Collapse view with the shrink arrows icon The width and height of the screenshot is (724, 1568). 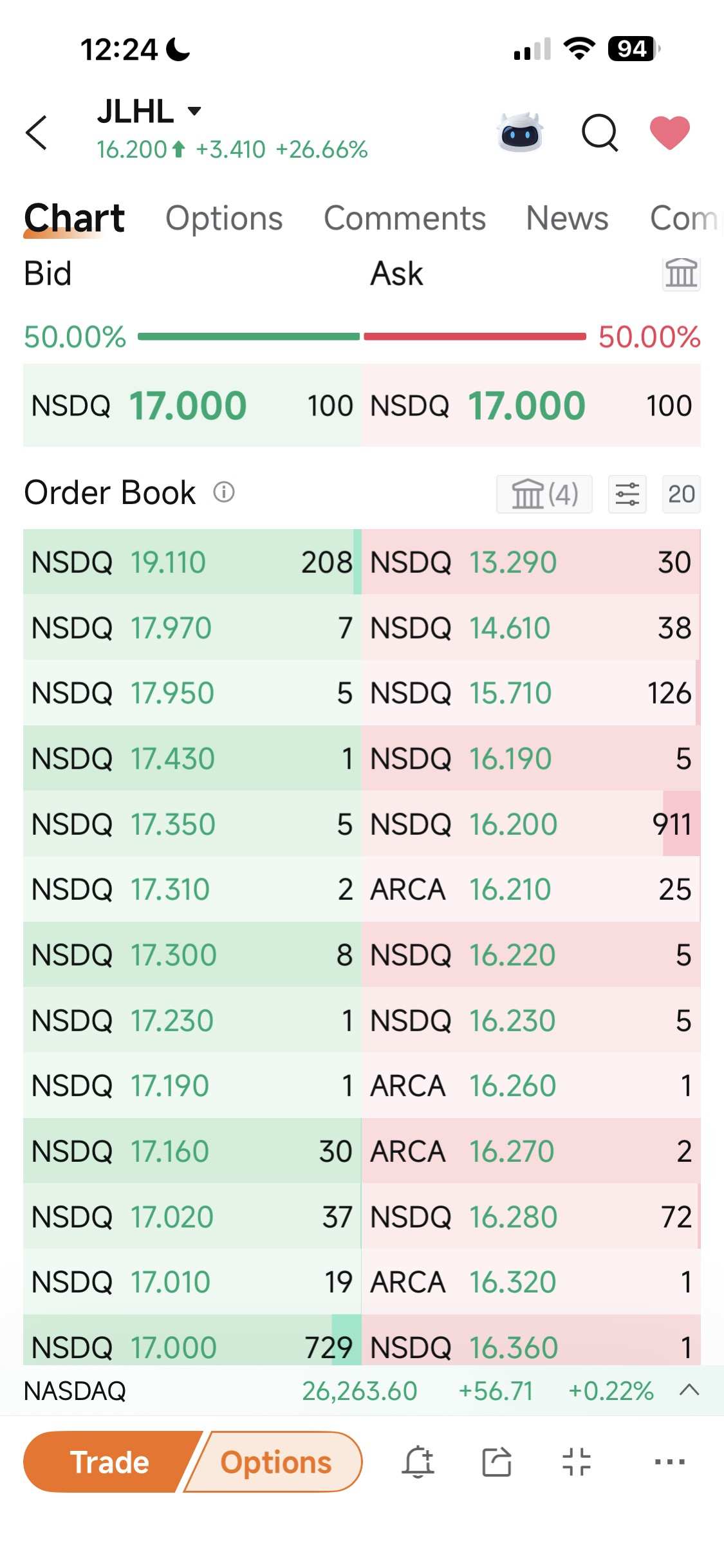576,1462
